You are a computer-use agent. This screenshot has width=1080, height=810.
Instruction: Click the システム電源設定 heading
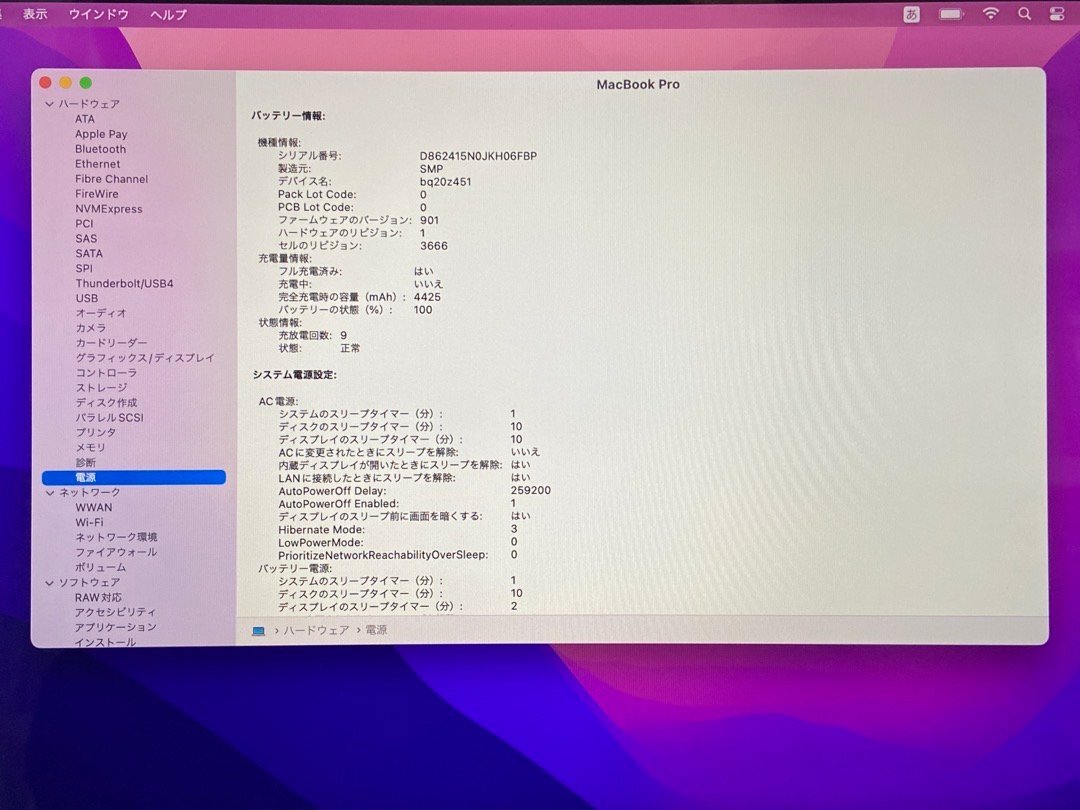(x=294, y=375)
